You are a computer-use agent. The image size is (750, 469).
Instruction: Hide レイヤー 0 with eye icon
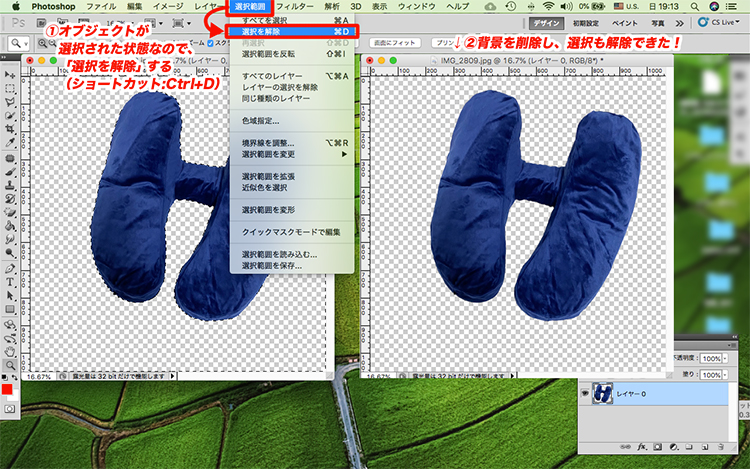pos(585,393)
